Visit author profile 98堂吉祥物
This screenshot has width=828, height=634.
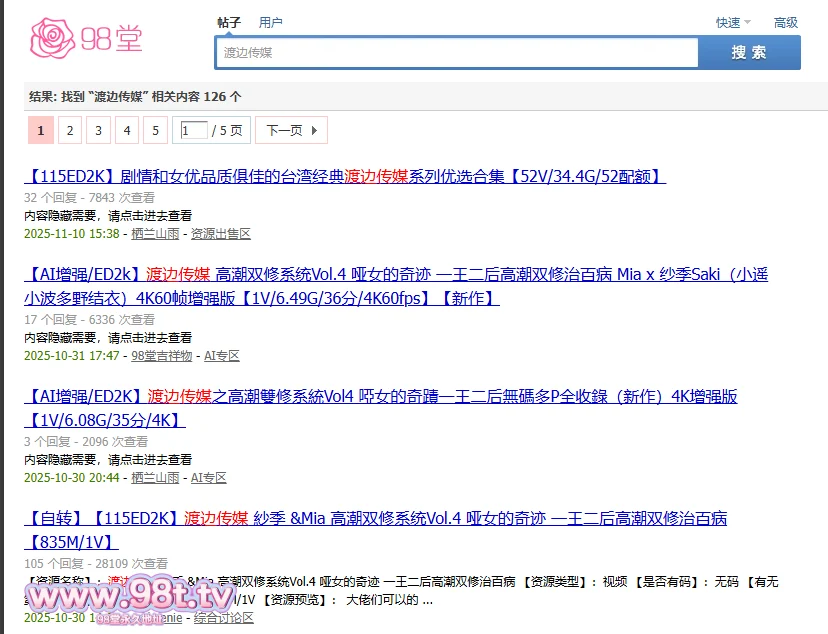[161, 355]
